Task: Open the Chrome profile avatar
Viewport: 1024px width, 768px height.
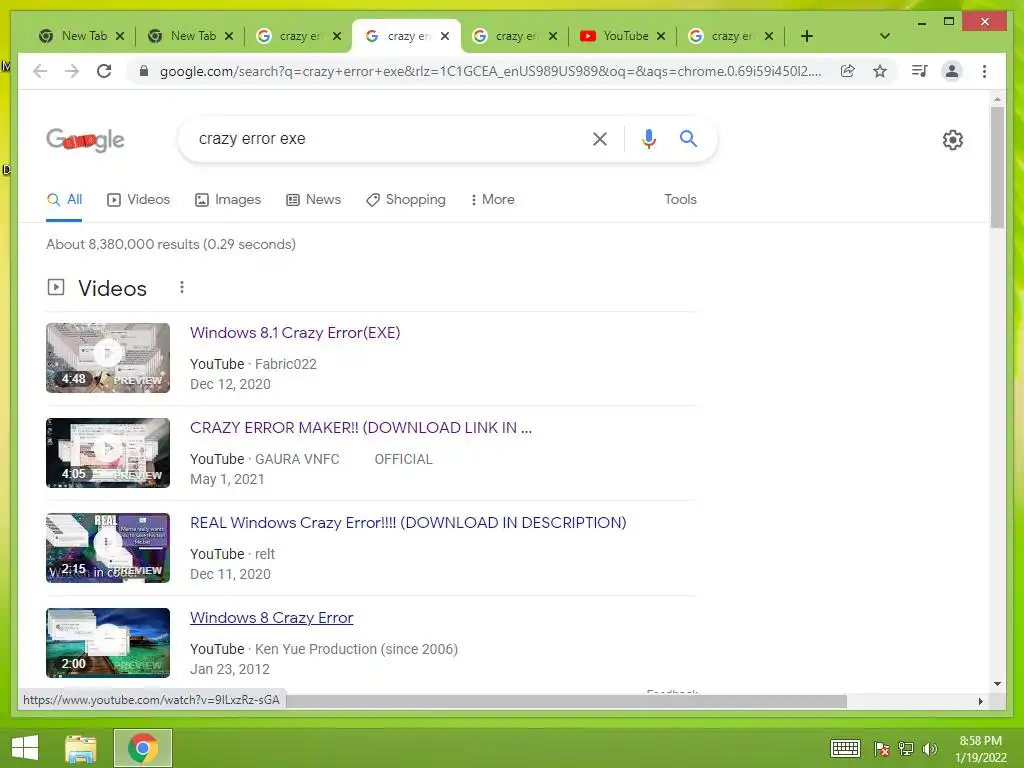Action: (x=952, y=71)
